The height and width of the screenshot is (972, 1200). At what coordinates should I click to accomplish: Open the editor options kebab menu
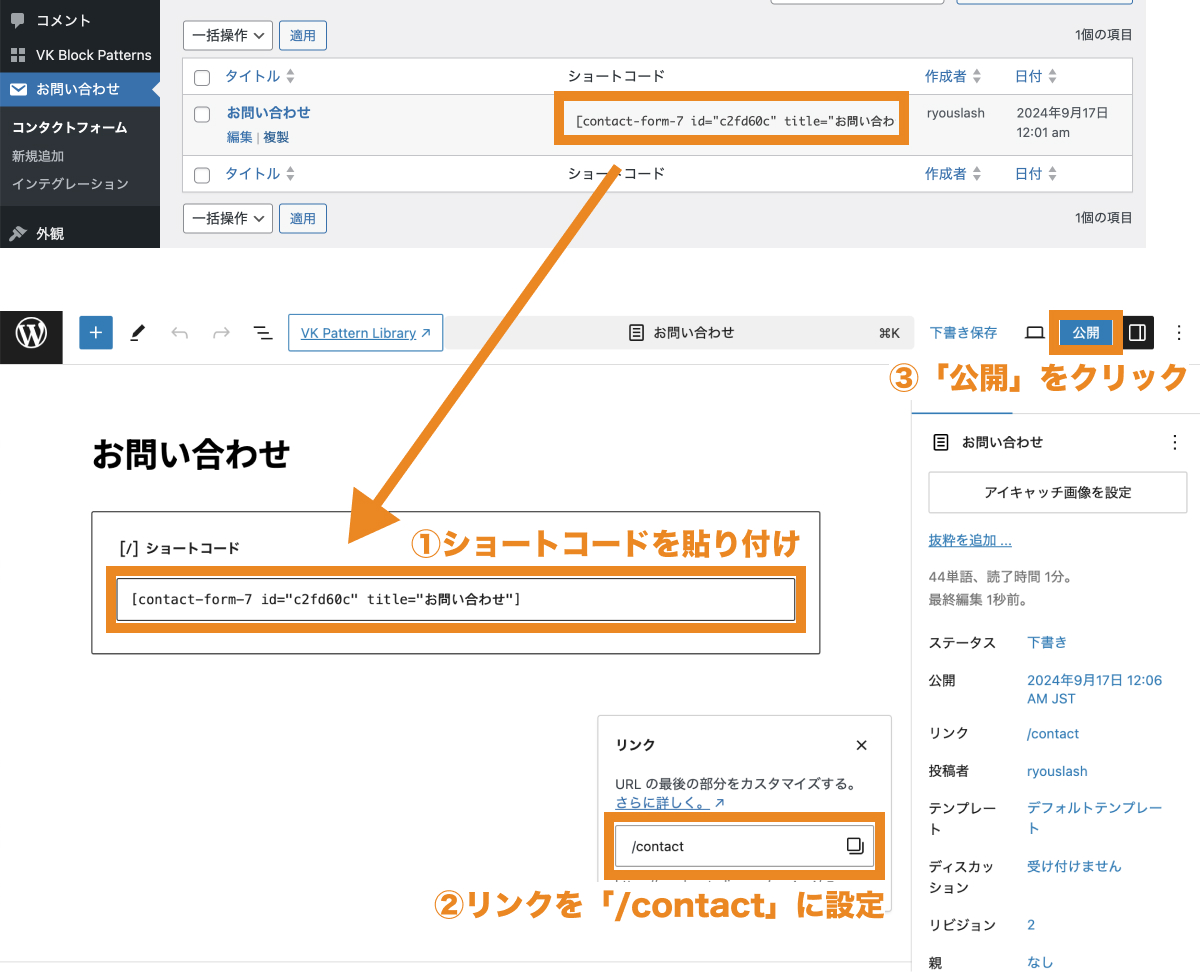pyautogui.click(x=1178, y=332)
